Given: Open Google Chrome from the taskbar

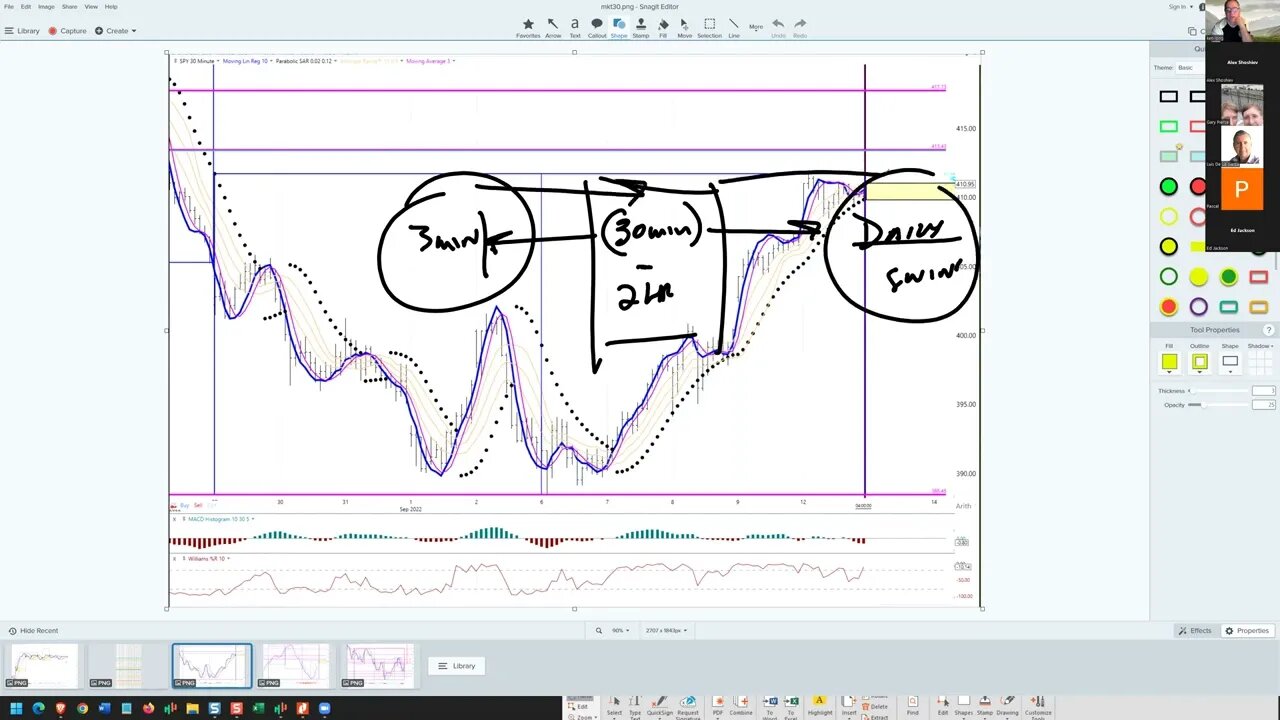Looking at the screenshot, I should click(83, 709).
